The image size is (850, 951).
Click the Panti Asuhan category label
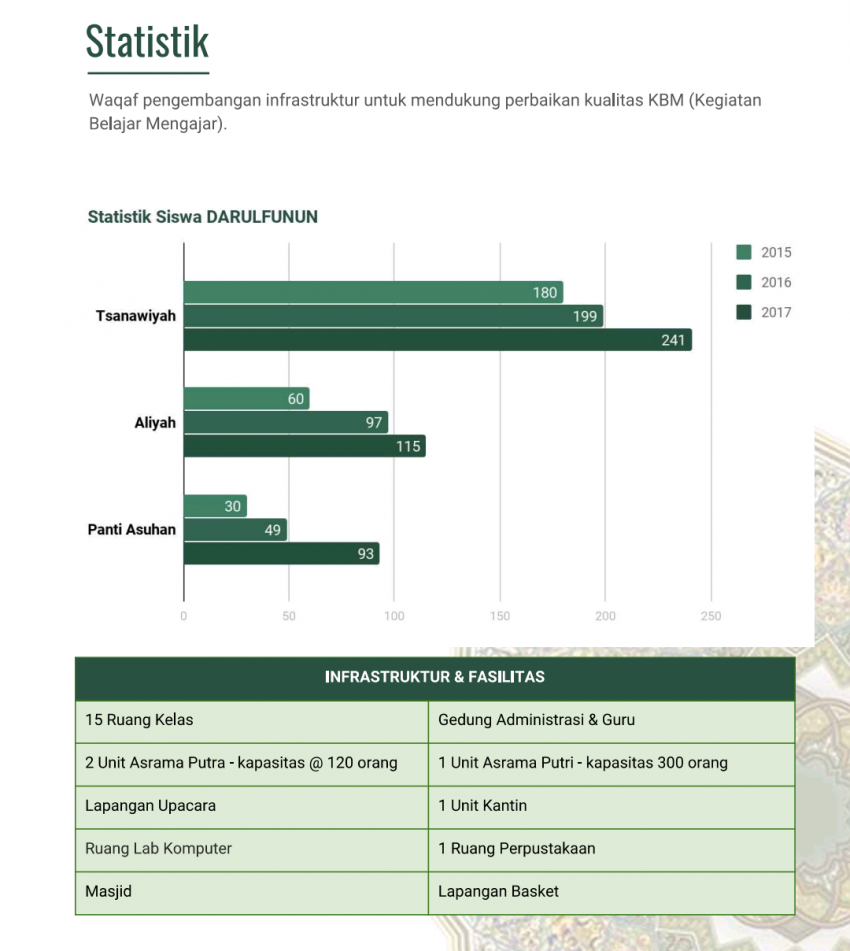132,529
